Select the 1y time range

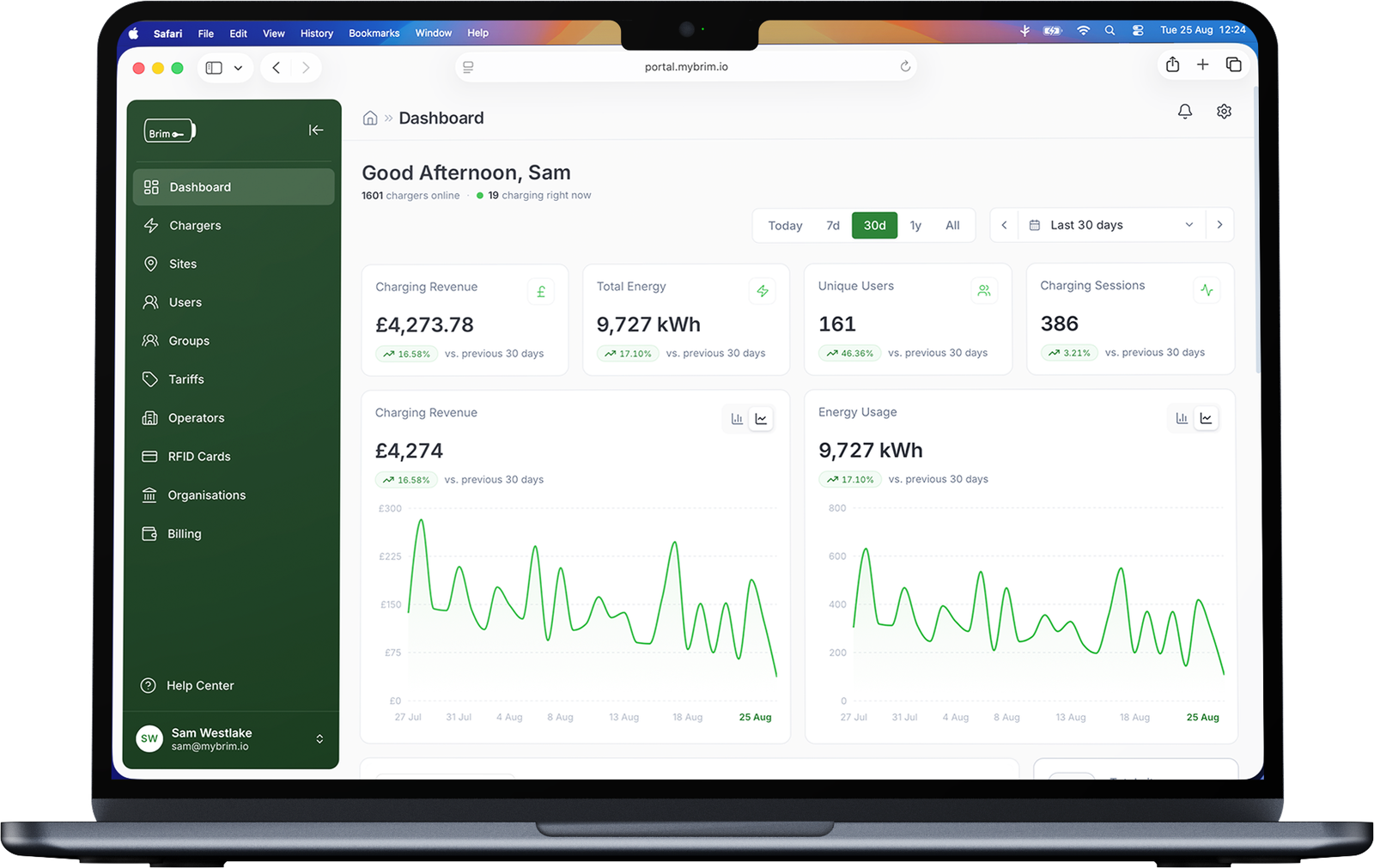[915, 226]
